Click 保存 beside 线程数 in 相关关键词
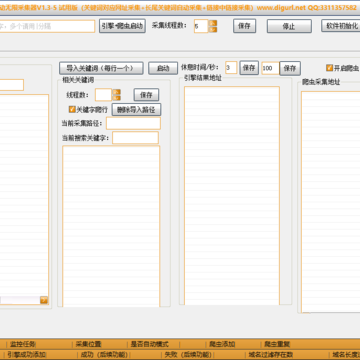Image resolution: width=360 pixels, height=360 pixels. click(x=146, y=95)
